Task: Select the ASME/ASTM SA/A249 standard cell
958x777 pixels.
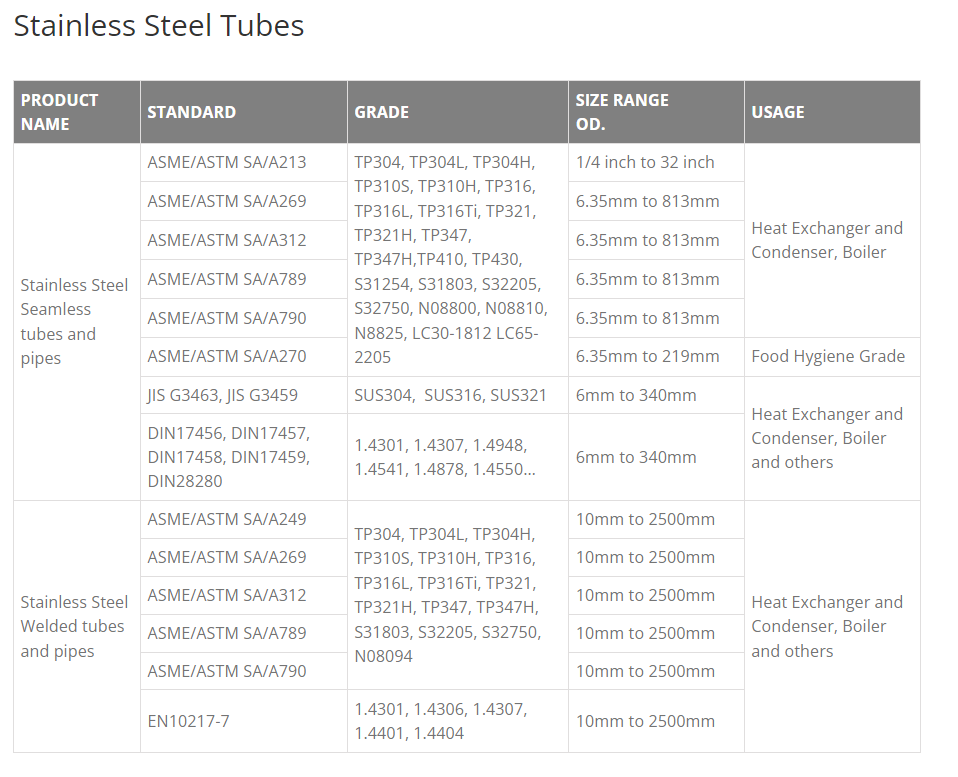Action: pyautogui.click(x=227, y=519)
